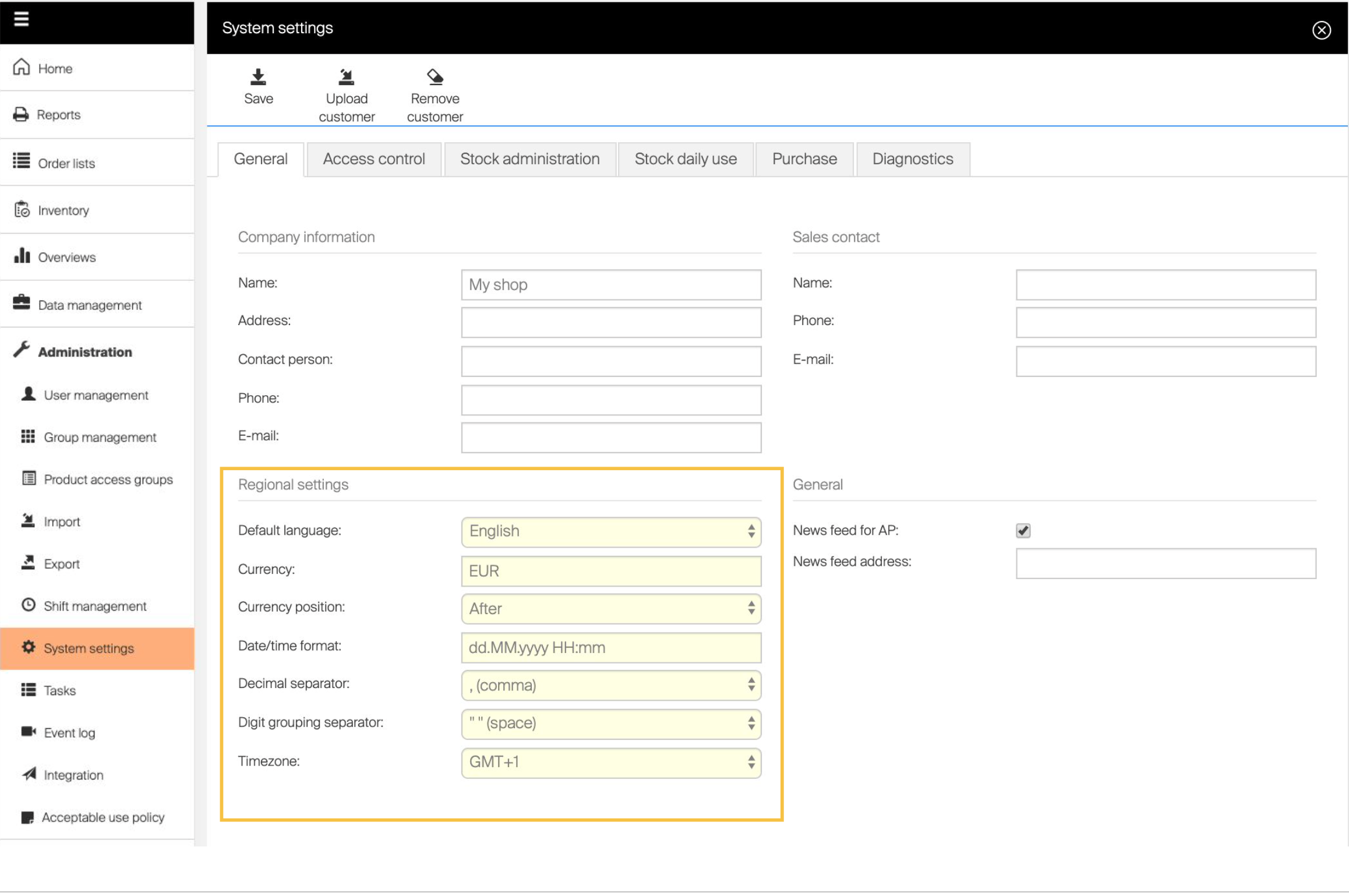Select Overviews label in the sidebar

(67, 257)
